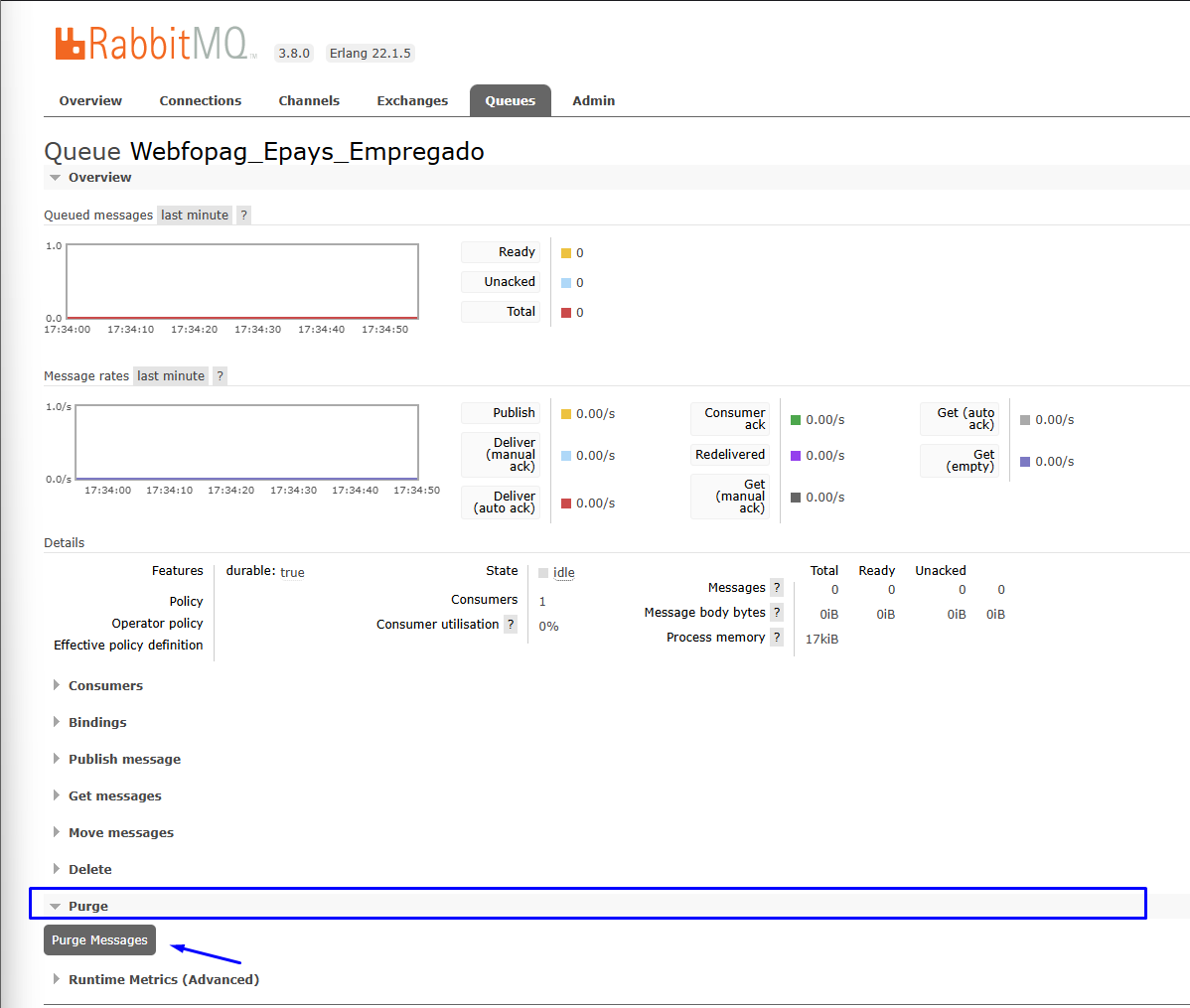Click the gray Get (auto ack) swatch

pos(1025,420)
